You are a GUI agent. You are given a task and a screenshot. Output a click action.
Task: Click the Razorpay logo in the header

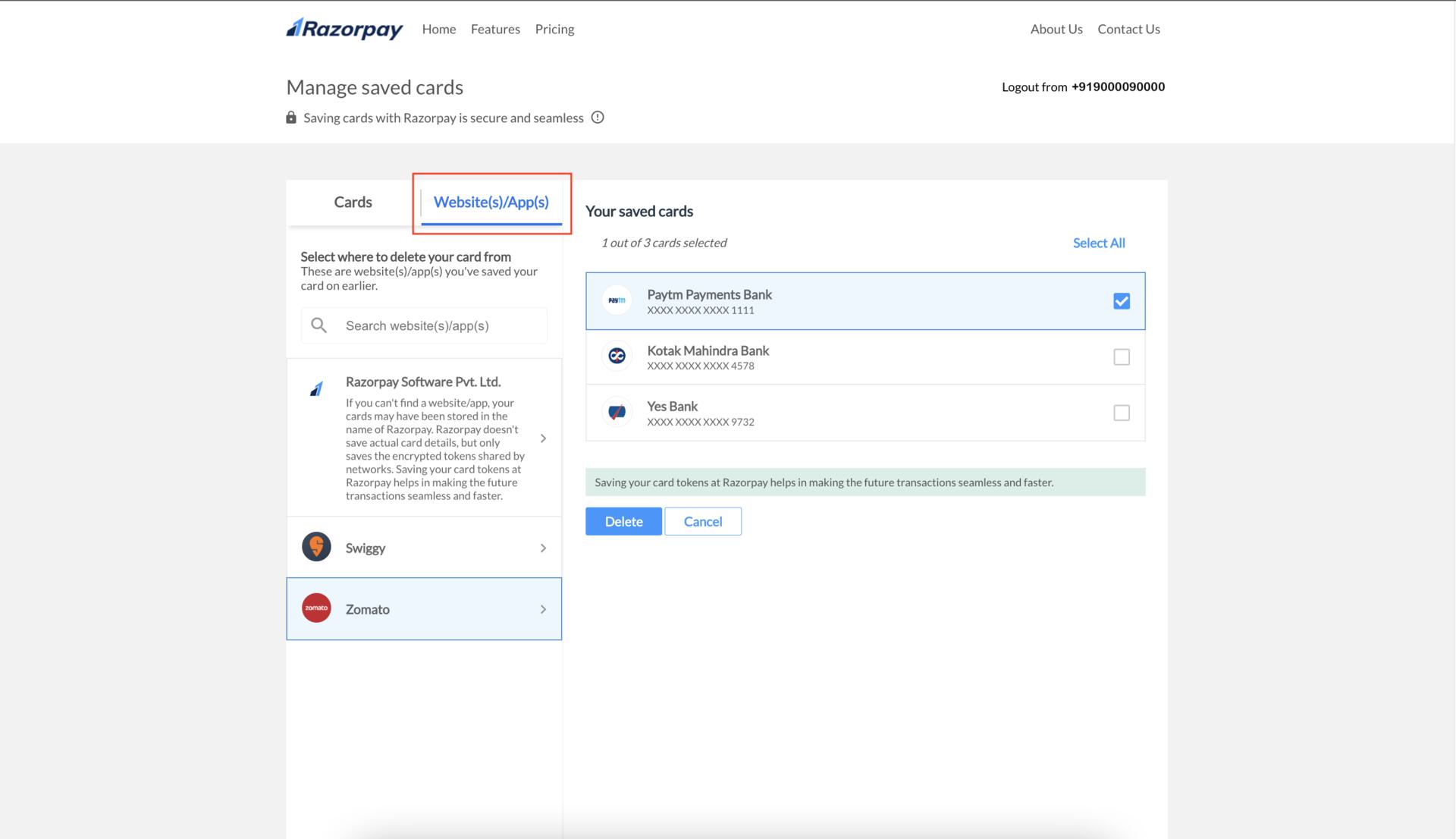tap(344, 29)
